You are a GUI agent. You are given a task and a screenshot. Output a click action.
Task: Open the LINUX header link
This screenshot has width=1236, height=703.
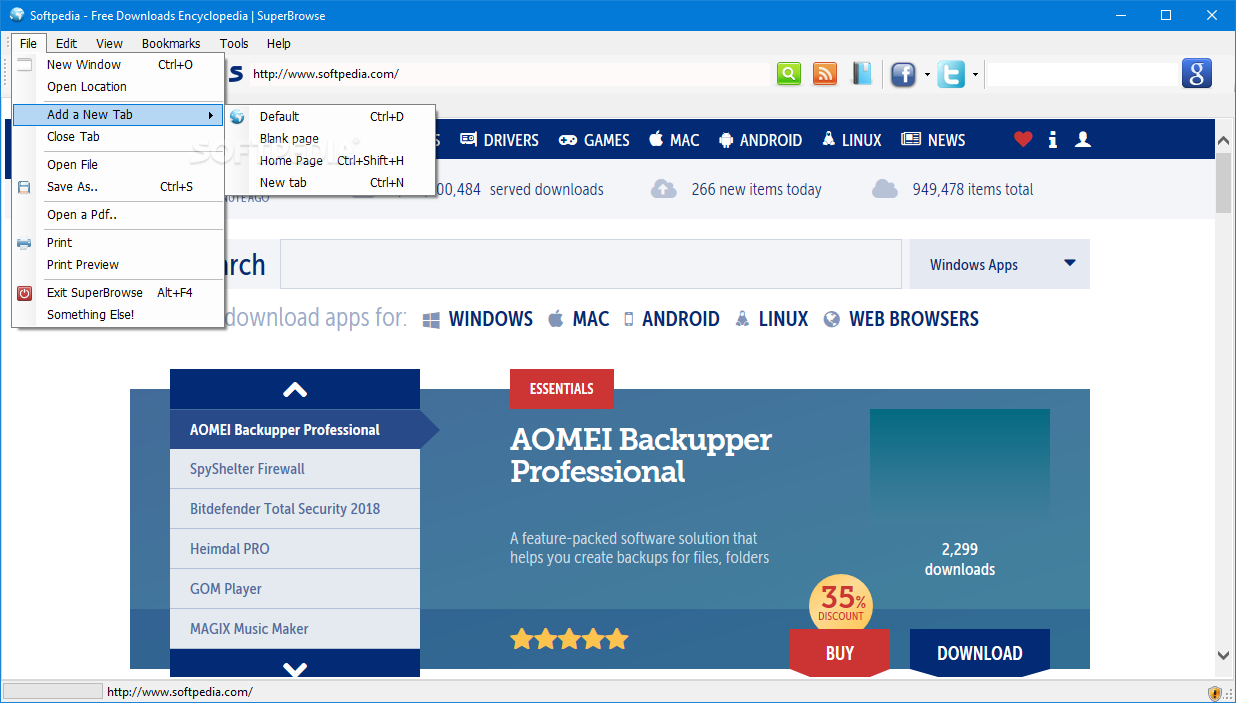852,140
